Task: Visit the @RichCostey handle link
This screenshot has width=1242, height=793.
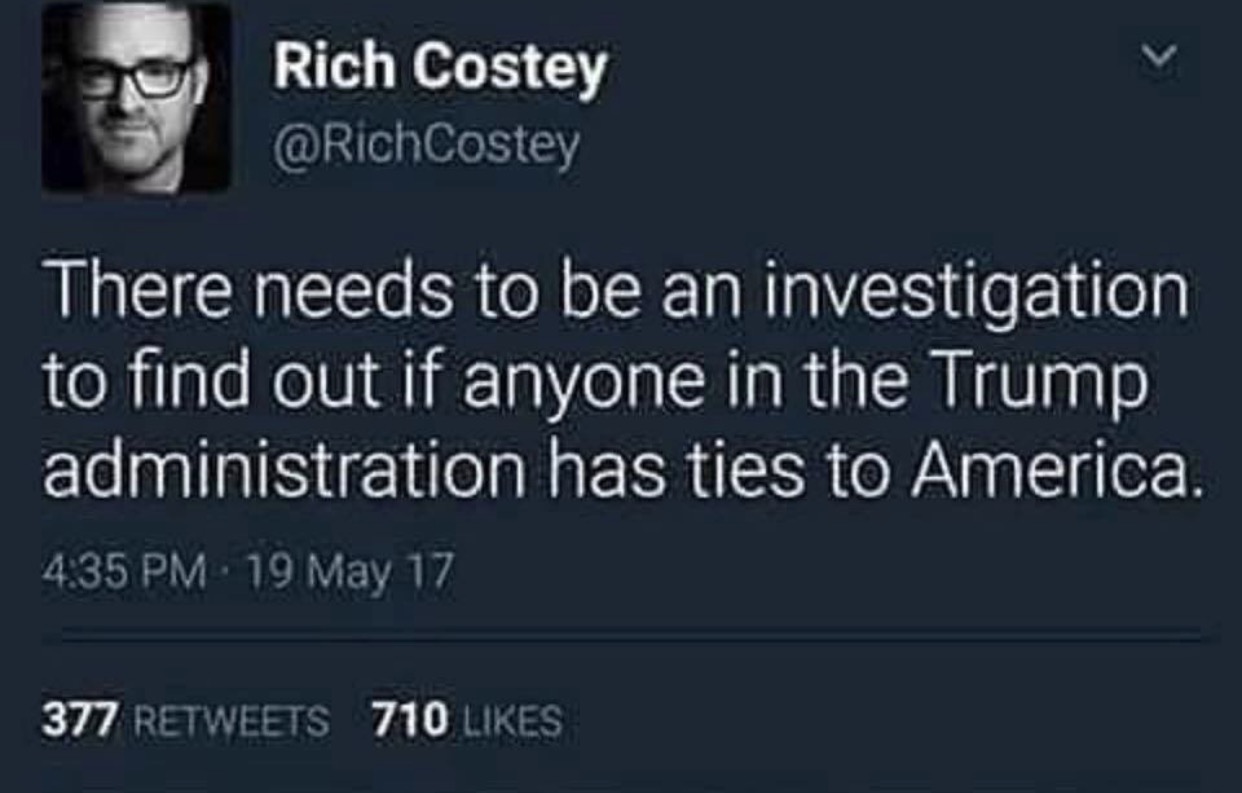Action: pyautogui.click(x=426, y=149)
